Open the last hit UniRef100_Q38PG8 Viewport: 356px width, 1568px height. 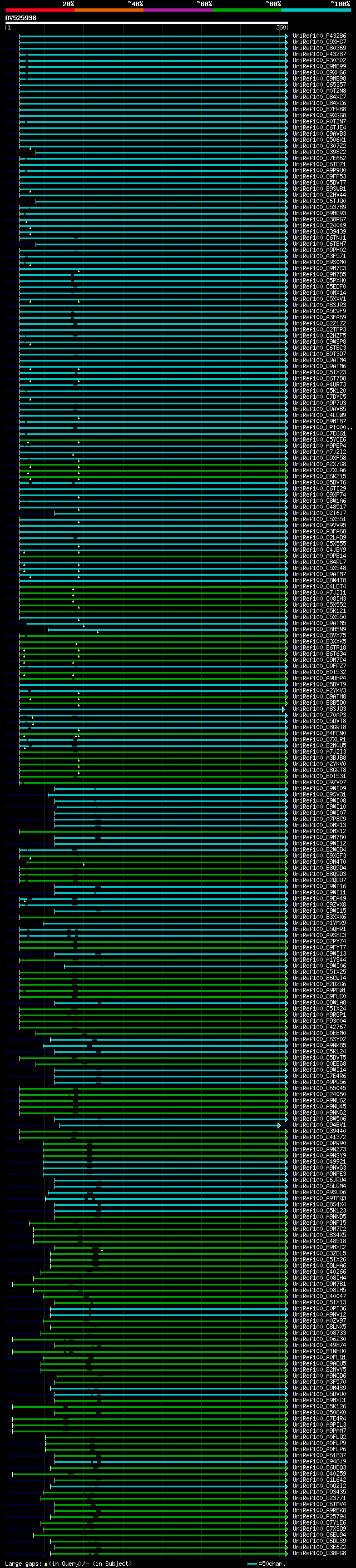point(319,1553)
